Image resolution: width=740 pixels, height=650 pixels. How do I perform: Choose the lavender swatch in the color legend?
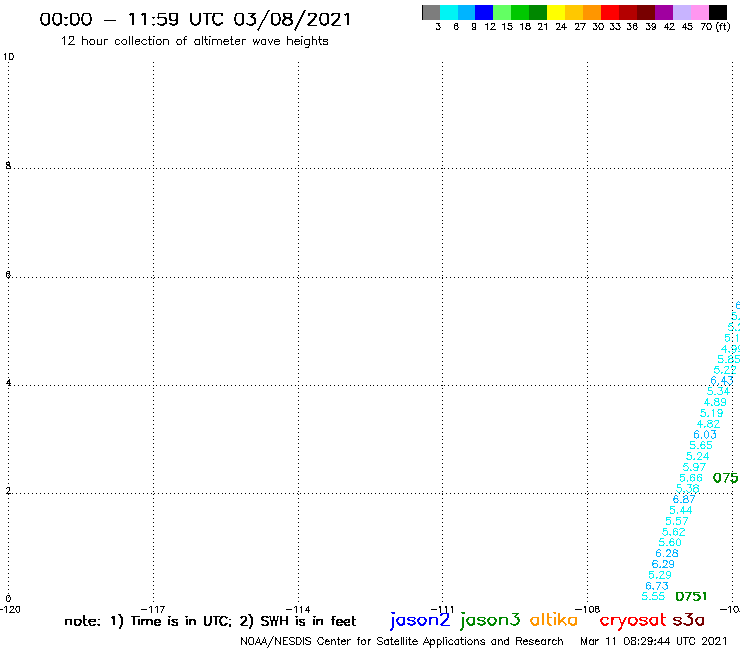coord(682,12)
